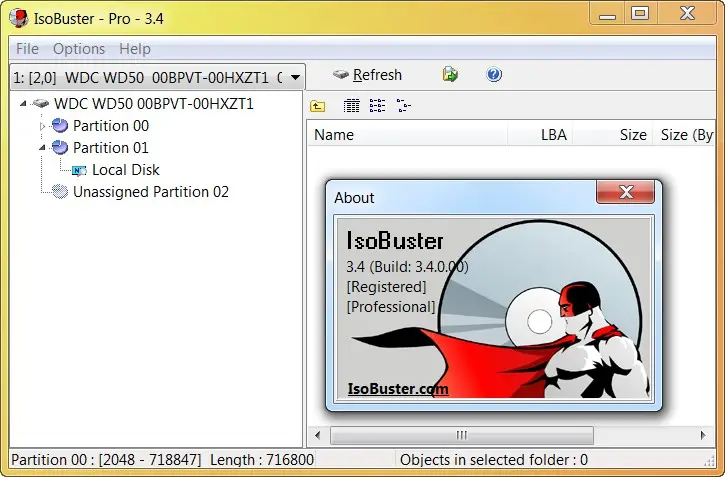Screen dimensions: 725x477
Task: Click the window resize grip corner
Action: pyautogui.click(x=710, y=460)
